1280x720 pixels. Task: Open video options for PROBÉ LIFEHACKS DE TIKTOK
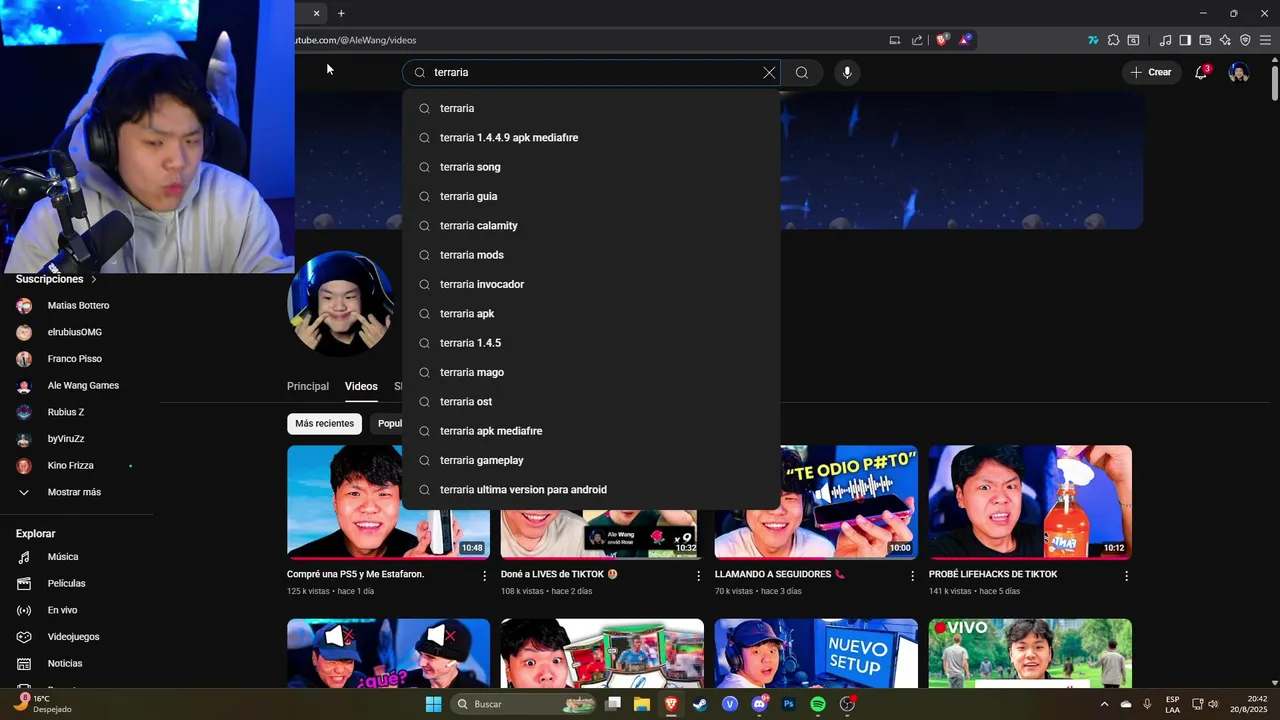[1126, 576]
